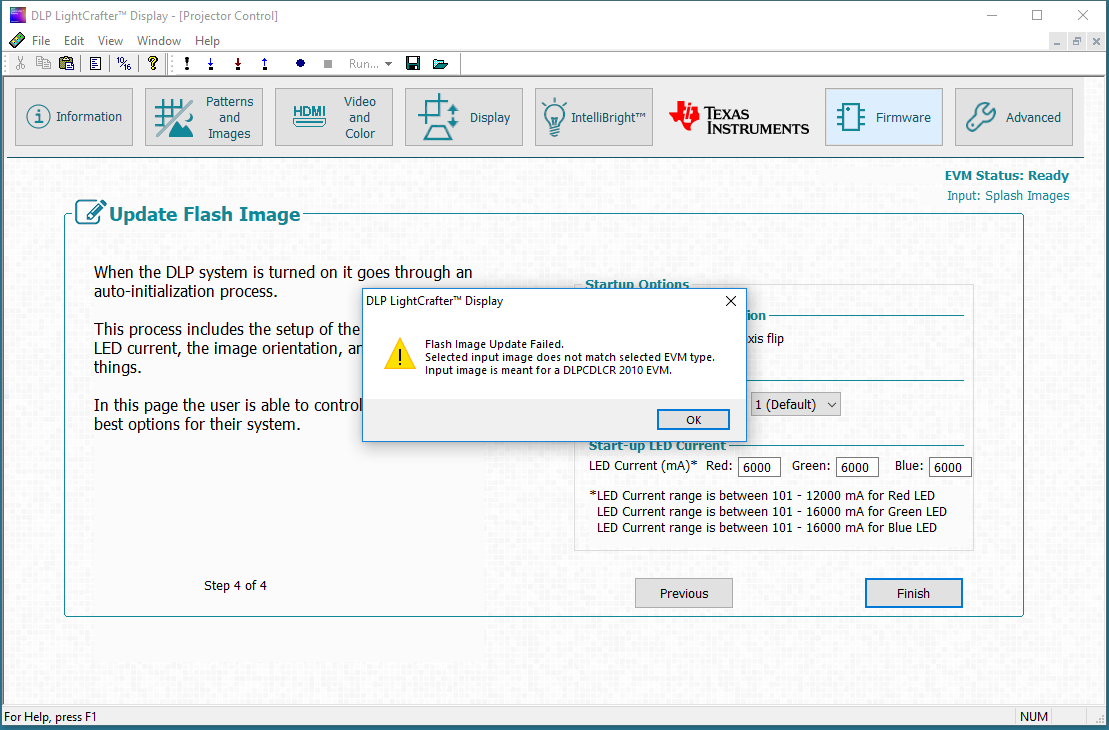Open the View menu
Image resolution: width=1109 pixels, height=730 pixels.
(110, 41)
